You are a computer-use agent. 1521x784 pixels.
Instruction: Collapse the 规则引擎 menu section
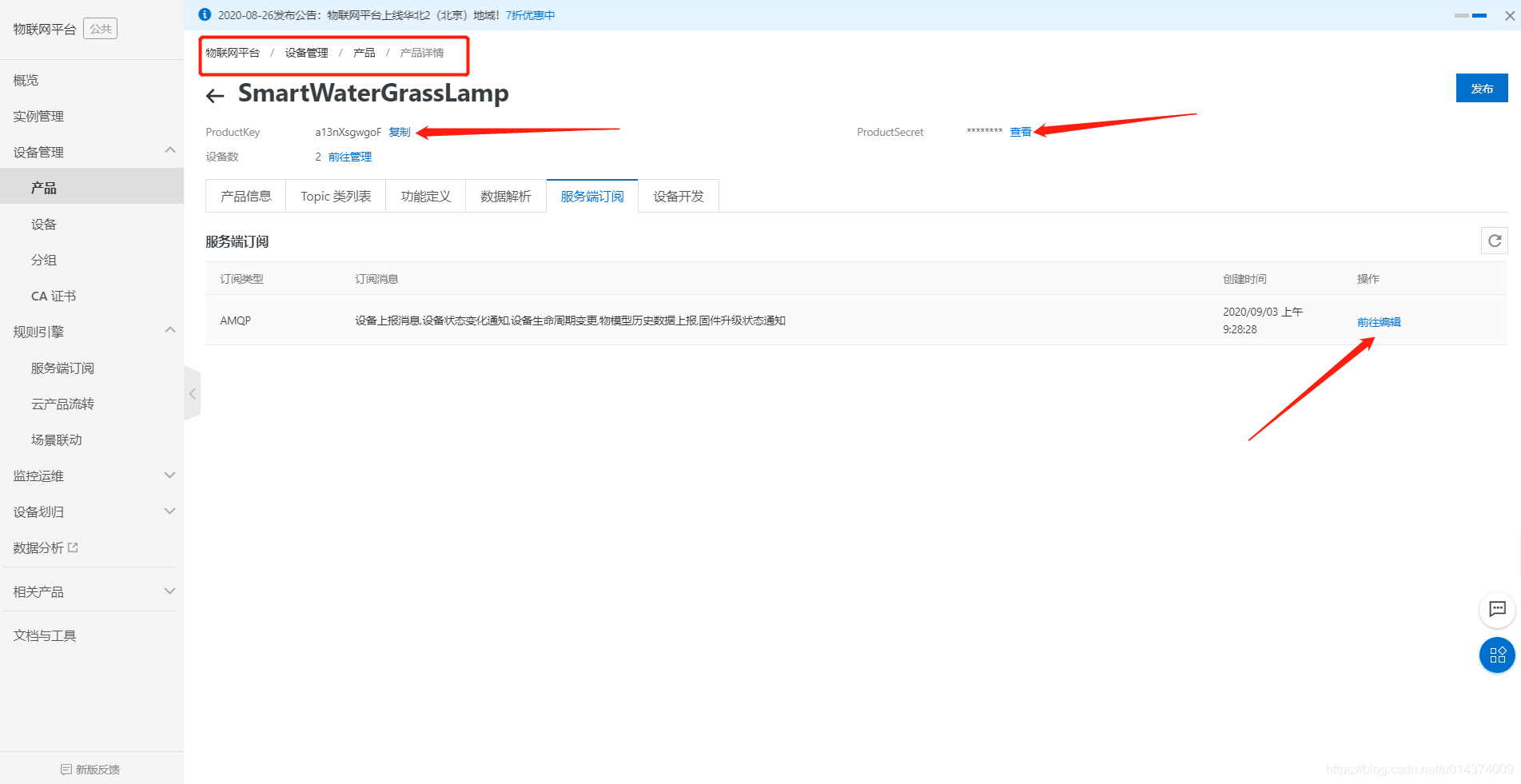tap(169, 330)
